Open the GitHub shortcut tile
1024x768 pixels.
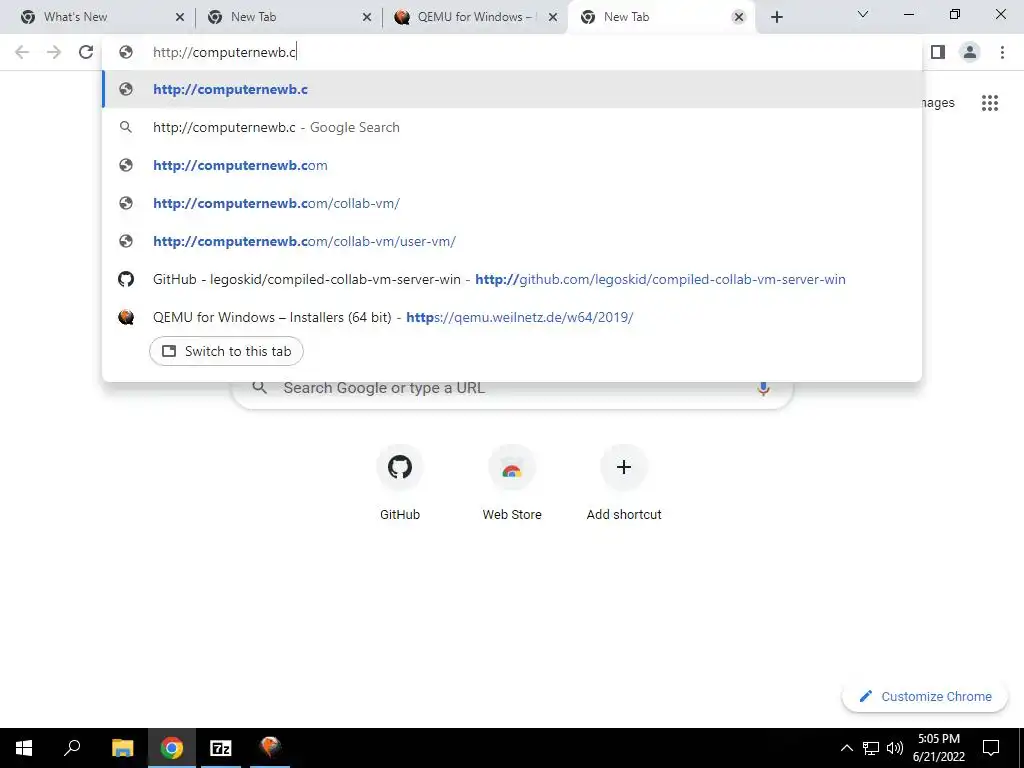click(400, 483)
